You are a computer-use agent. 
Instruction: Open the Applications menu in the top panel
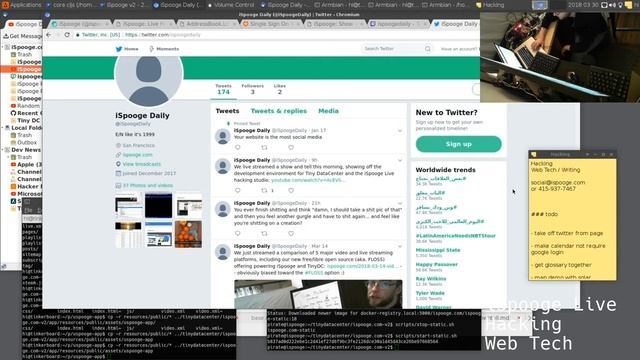click(22, 5)
